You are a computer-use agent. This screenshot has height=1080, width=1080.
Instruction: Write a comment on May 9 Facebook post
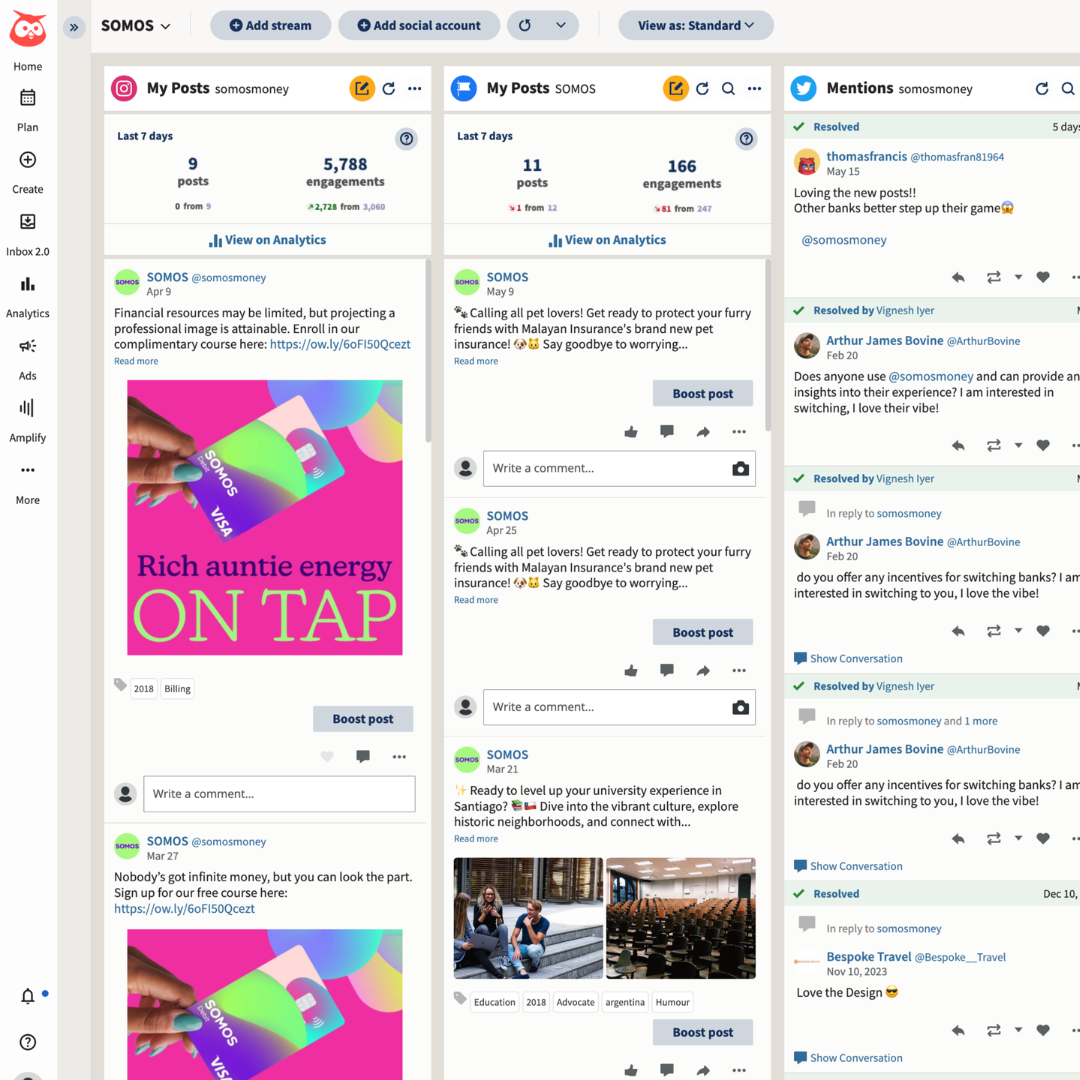coord(606,468)
